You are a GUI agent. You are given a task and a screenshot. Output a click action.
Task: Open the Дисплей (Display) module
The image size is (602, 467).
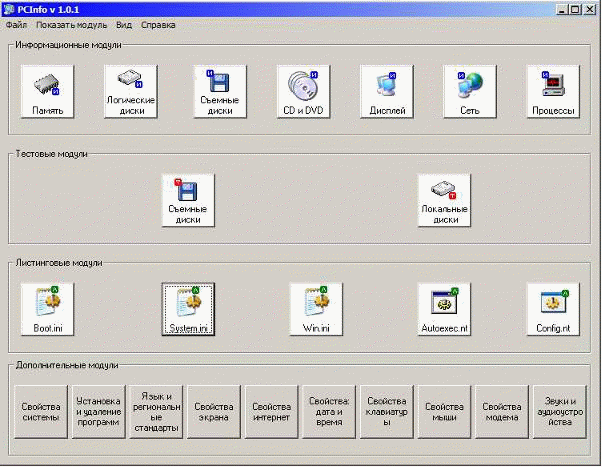click(x=387, y=92)
